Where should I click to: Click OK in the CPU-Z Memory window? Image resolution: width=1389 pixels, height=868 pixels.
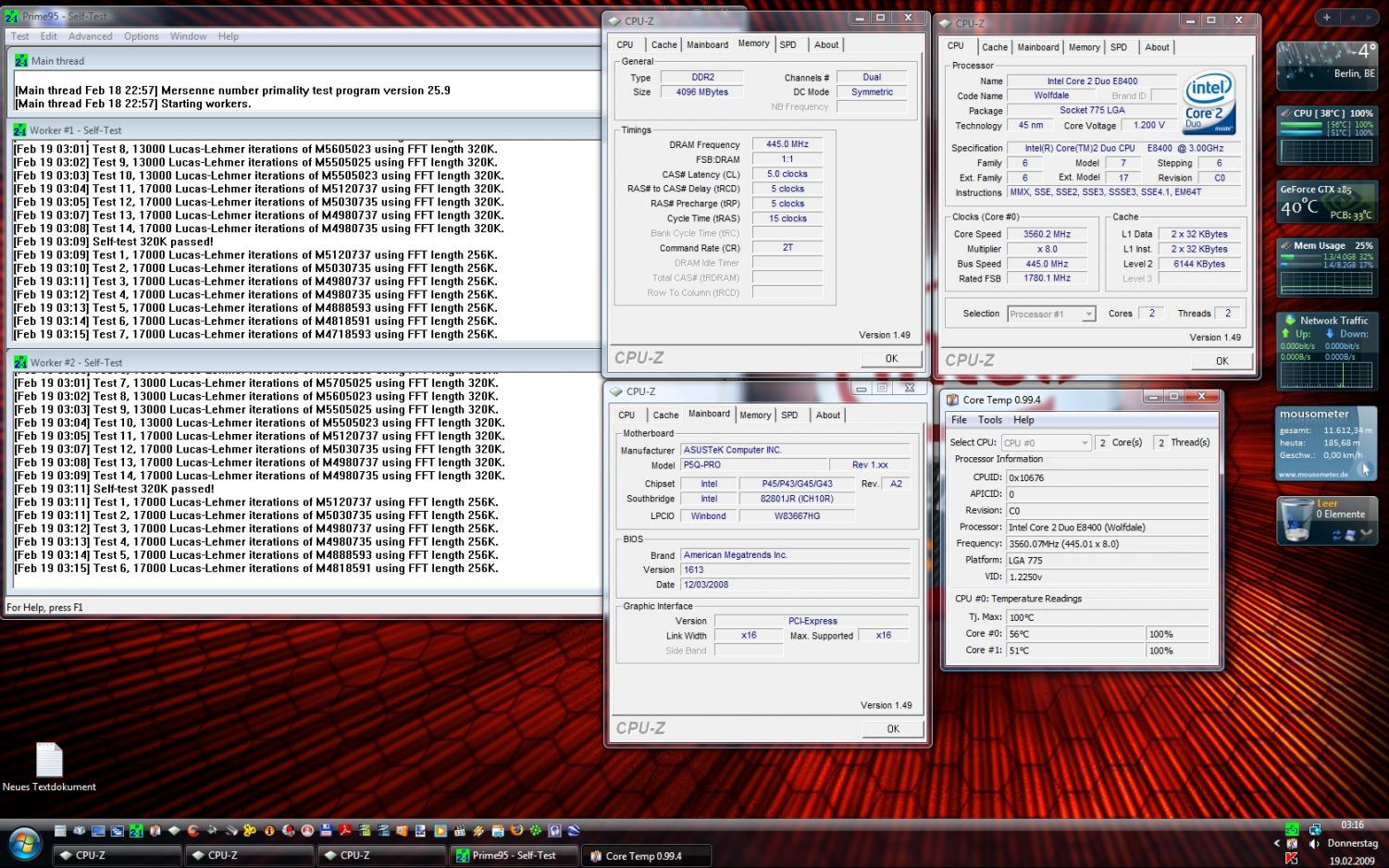click(x=891, y=358)
